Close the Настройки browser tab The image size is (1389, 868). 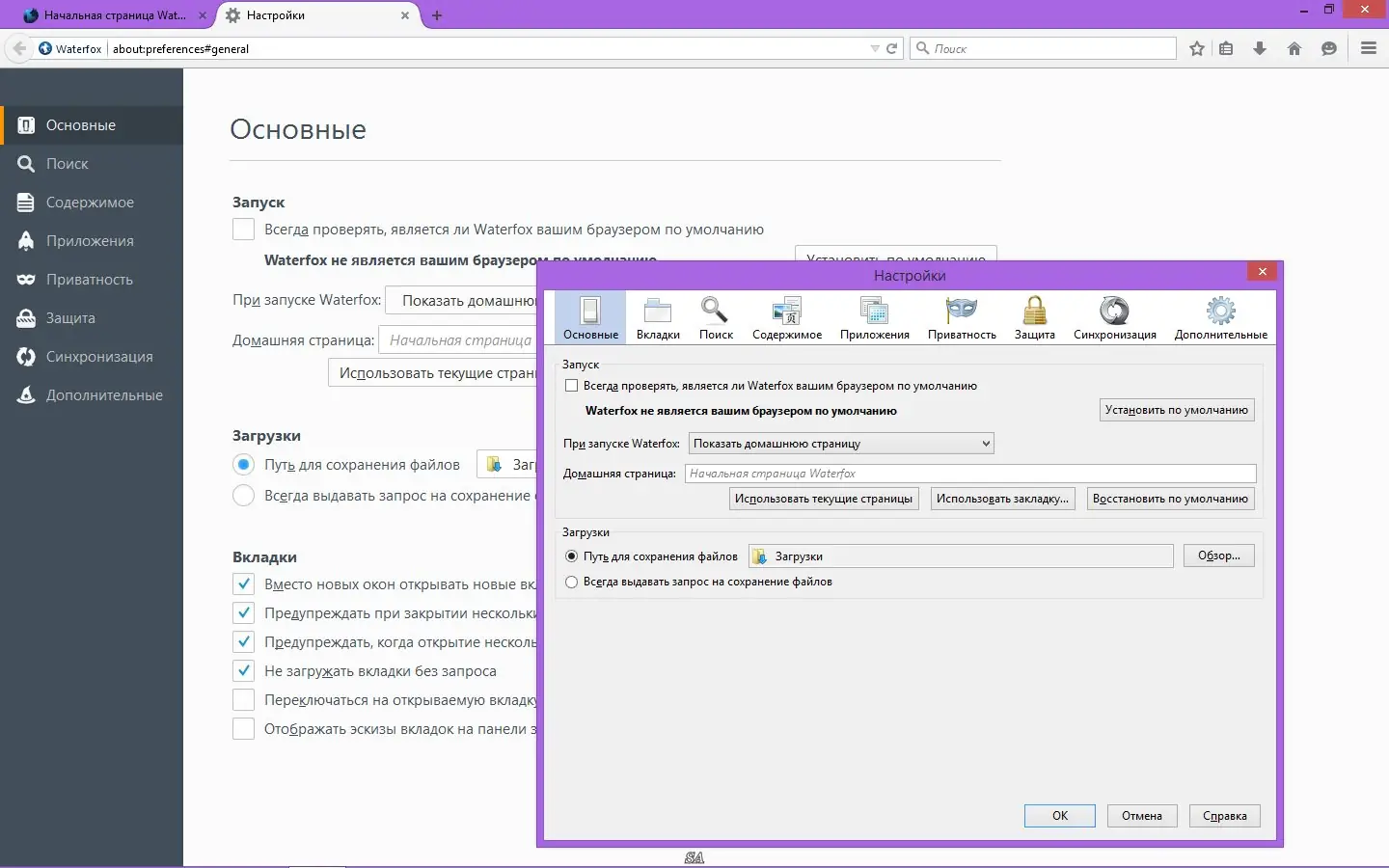pyautogui.click(x=405, y=15)
